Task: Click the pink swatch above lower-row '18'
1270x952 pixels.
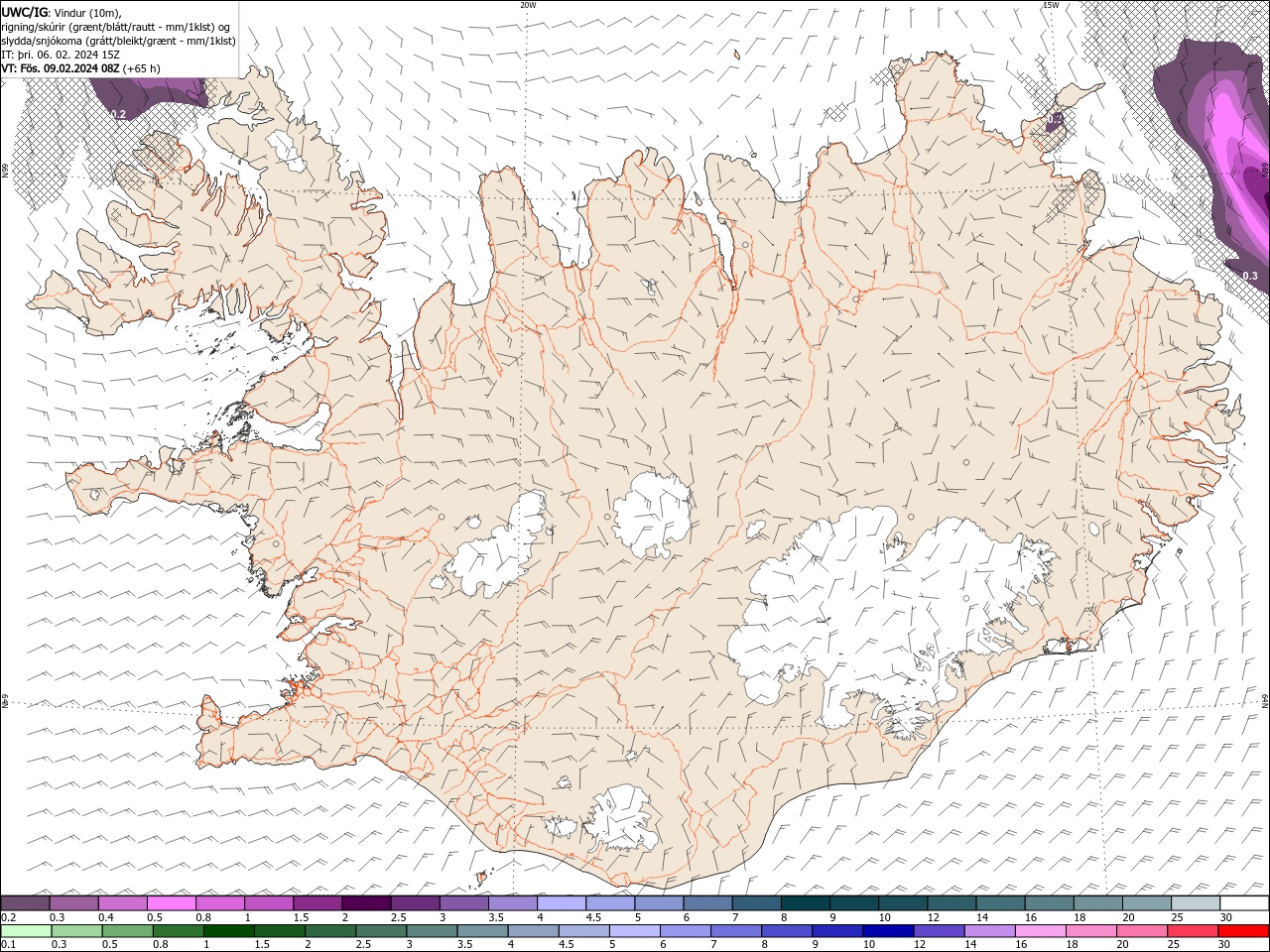Action: click(1090, 931)
